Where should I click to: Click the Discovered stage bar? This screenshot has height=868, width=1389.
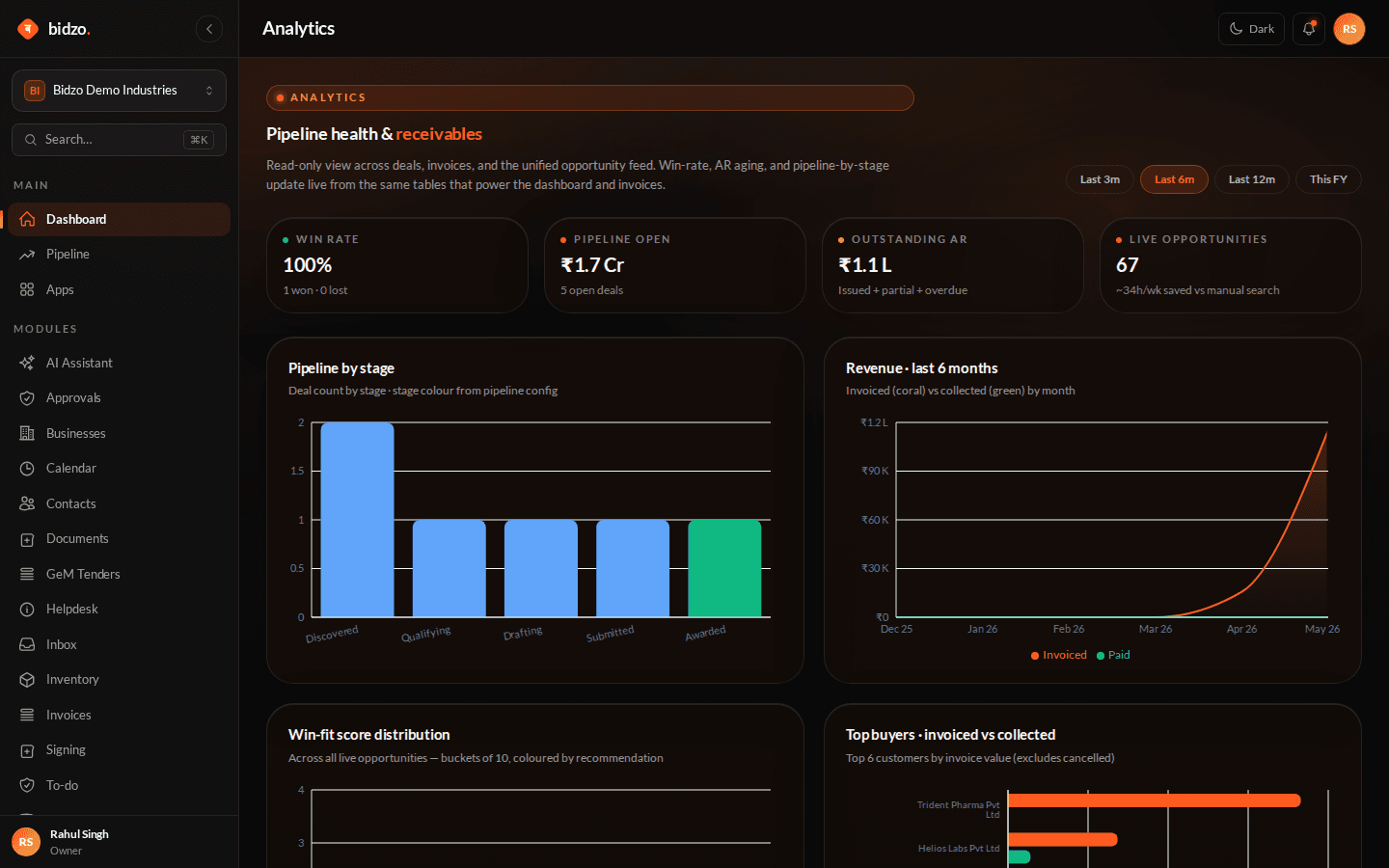[357, 520]
